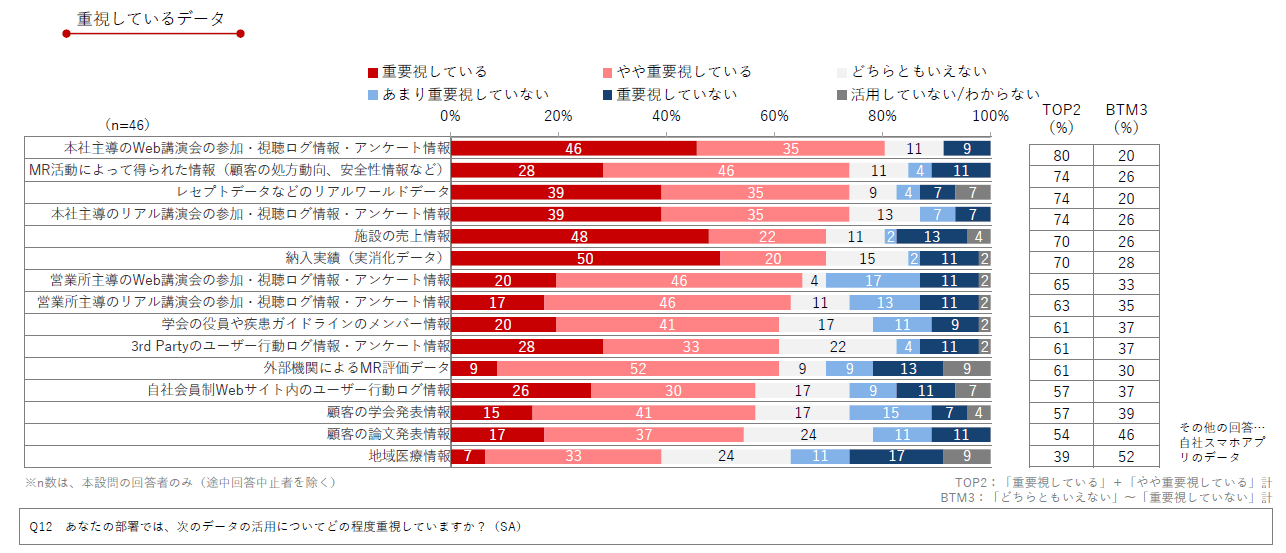
Task: Select the TOP2 value 80 in the first row
Action: pyautogui.click(x=1061, y=155)
